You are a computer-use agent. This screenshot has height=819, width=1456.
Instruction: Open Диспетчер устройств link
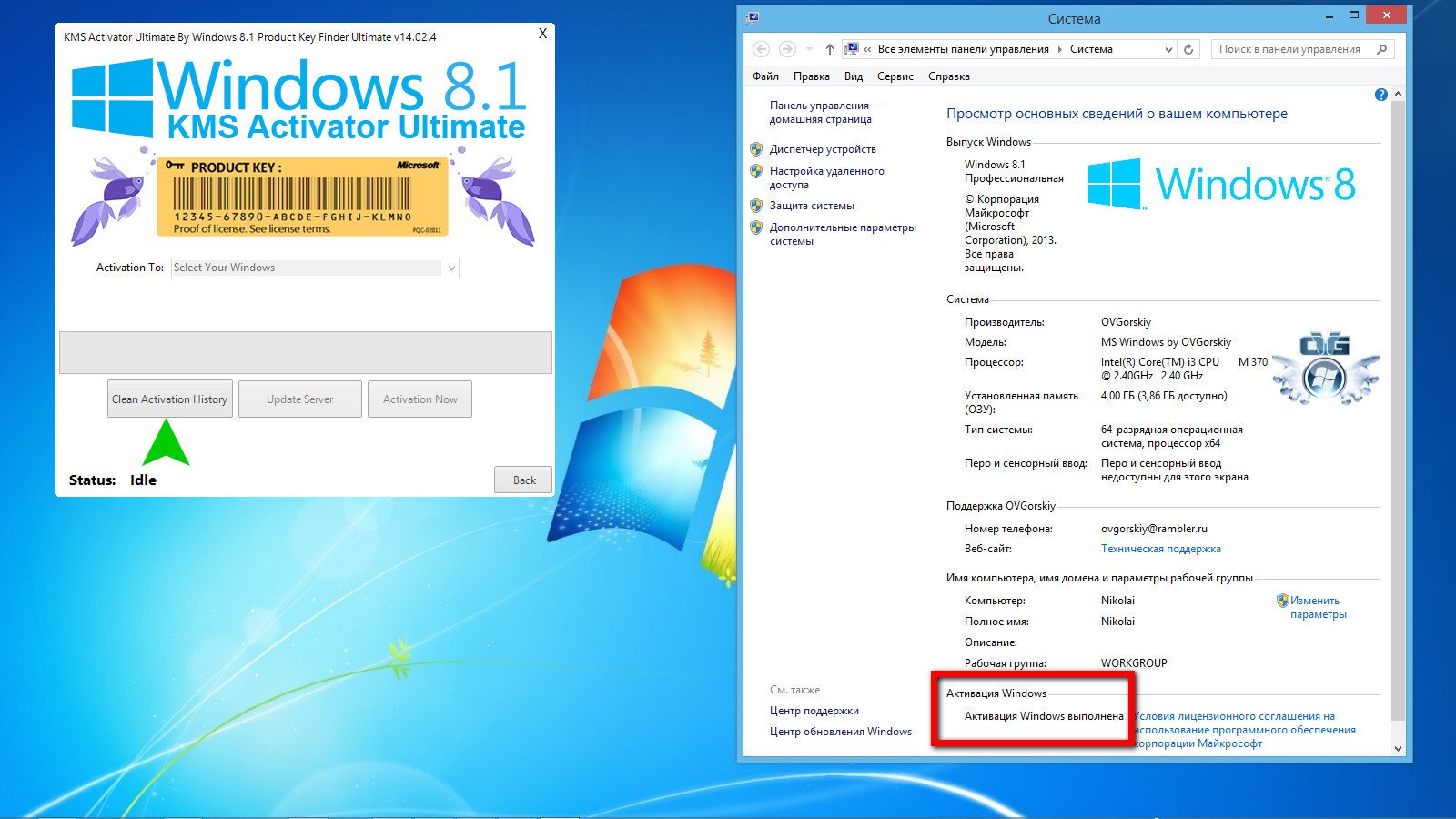(823, 149)
